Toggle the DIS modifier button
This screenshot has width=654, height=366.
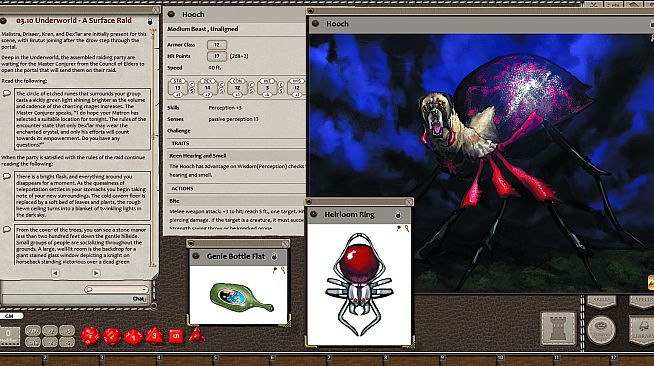tap(33, 342)
